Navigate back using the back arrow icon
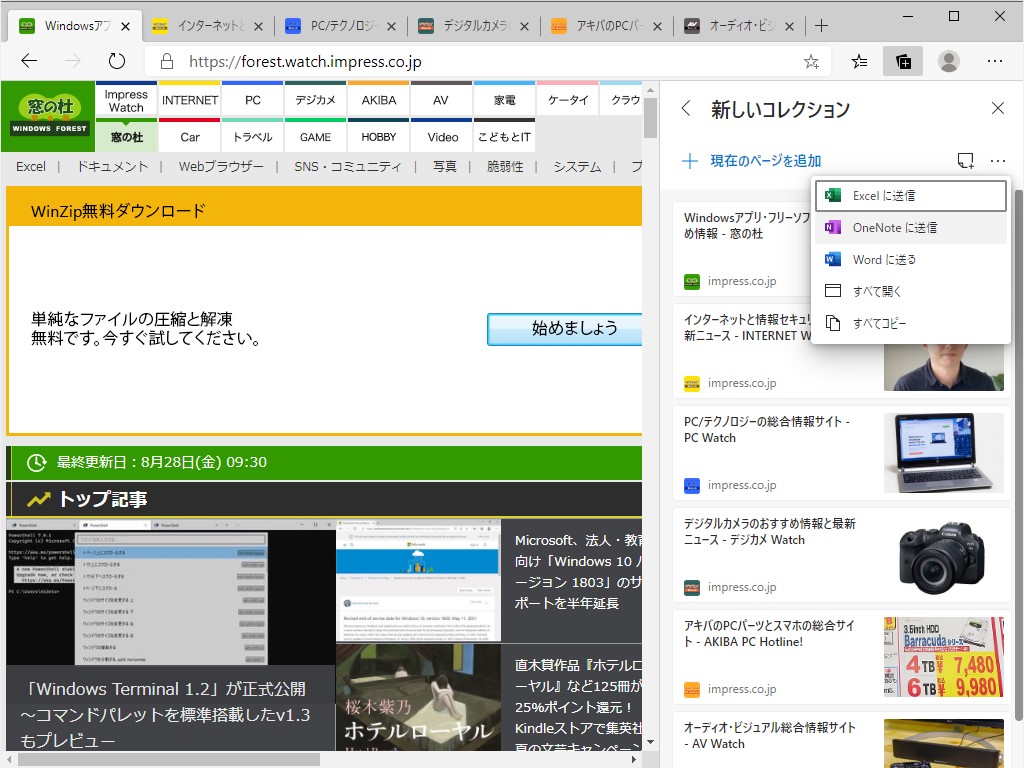 [28, 61]
